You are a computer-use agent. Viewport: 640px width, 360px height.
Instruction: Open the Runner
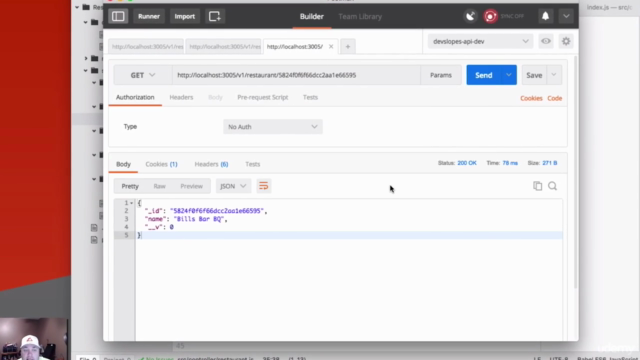point(149,16)
